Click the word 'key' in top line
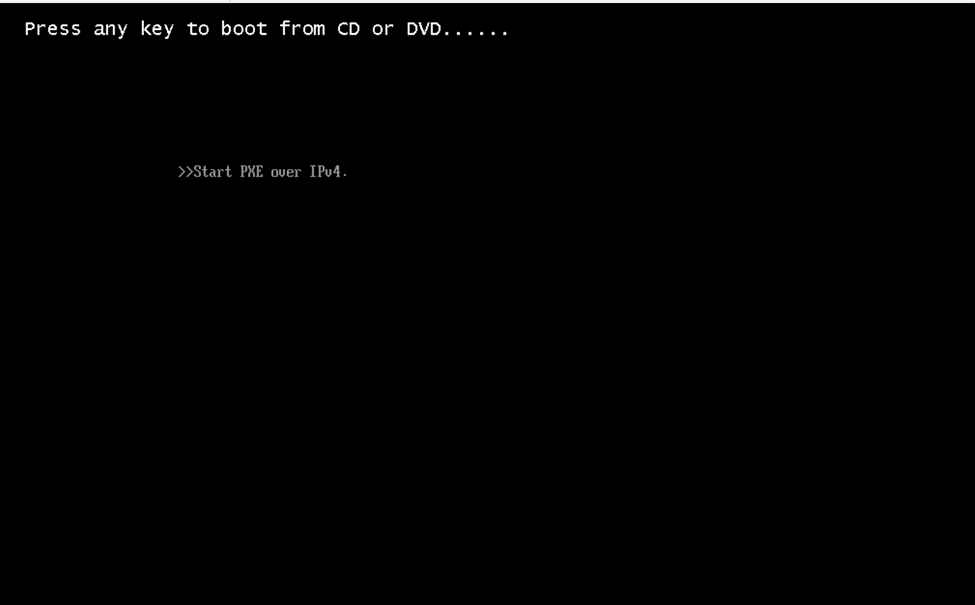This screenshot has width=975, height=605. (157, 30)
